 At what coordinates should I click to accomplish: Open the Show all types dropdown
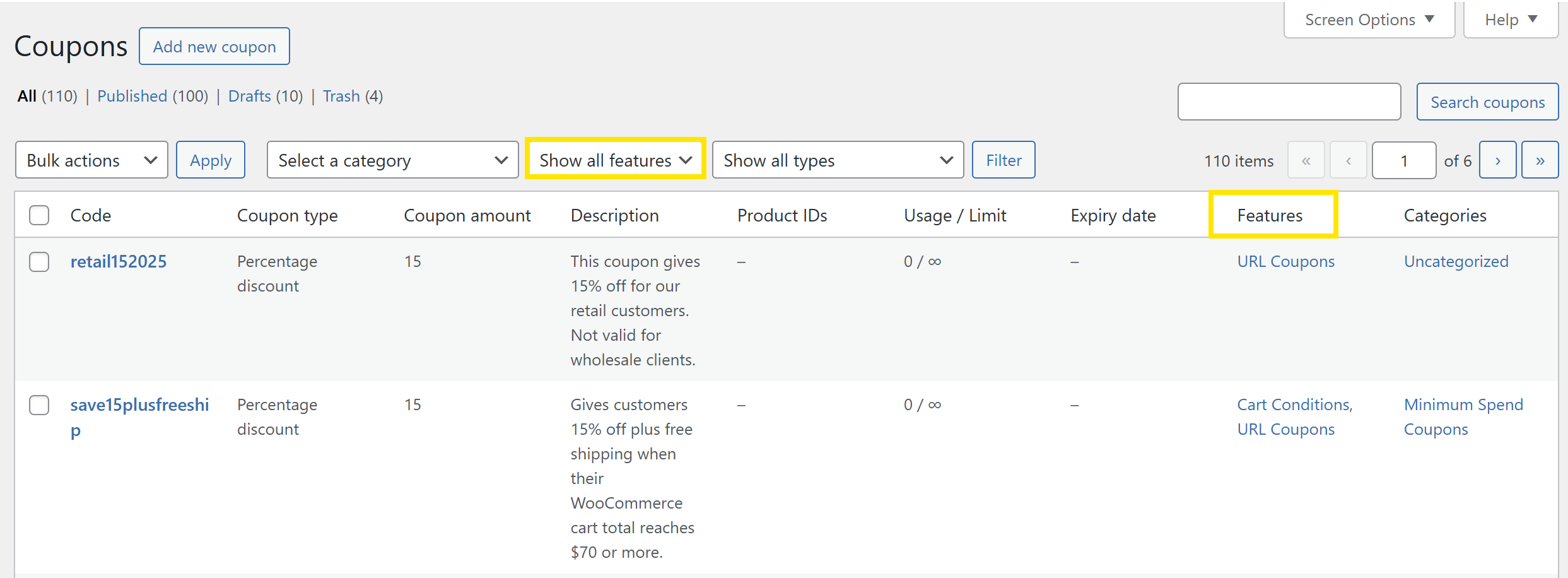tap(837, 160)
